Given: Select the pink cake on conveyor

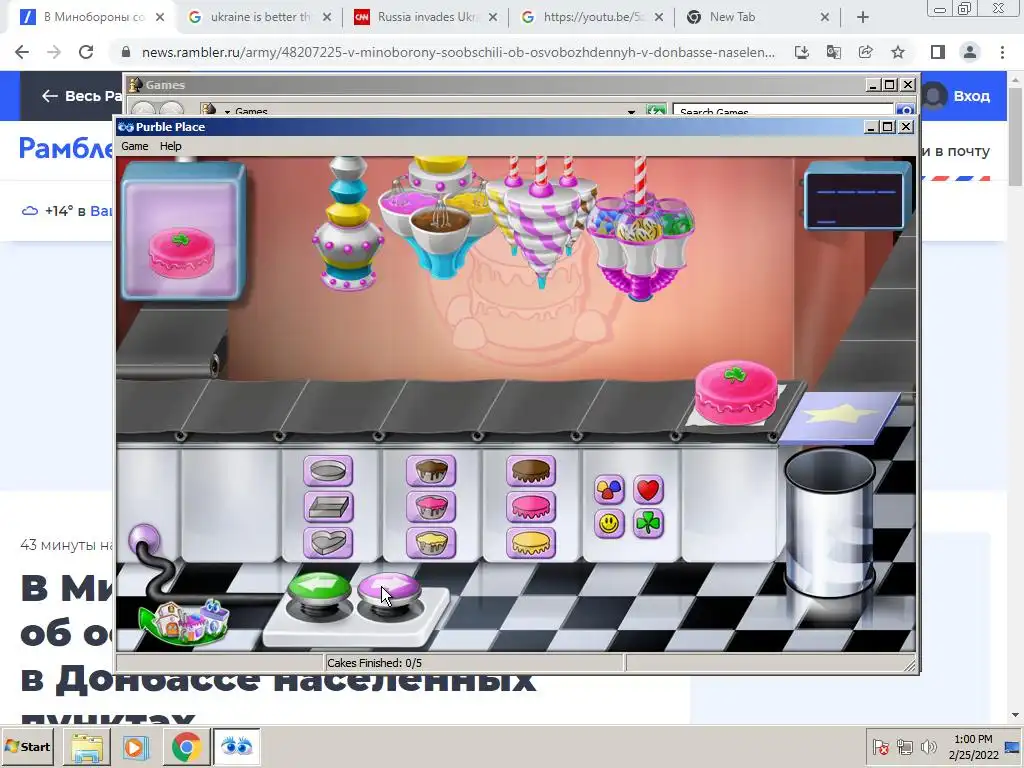Looking at the screenshot, I should click(736, 392).
